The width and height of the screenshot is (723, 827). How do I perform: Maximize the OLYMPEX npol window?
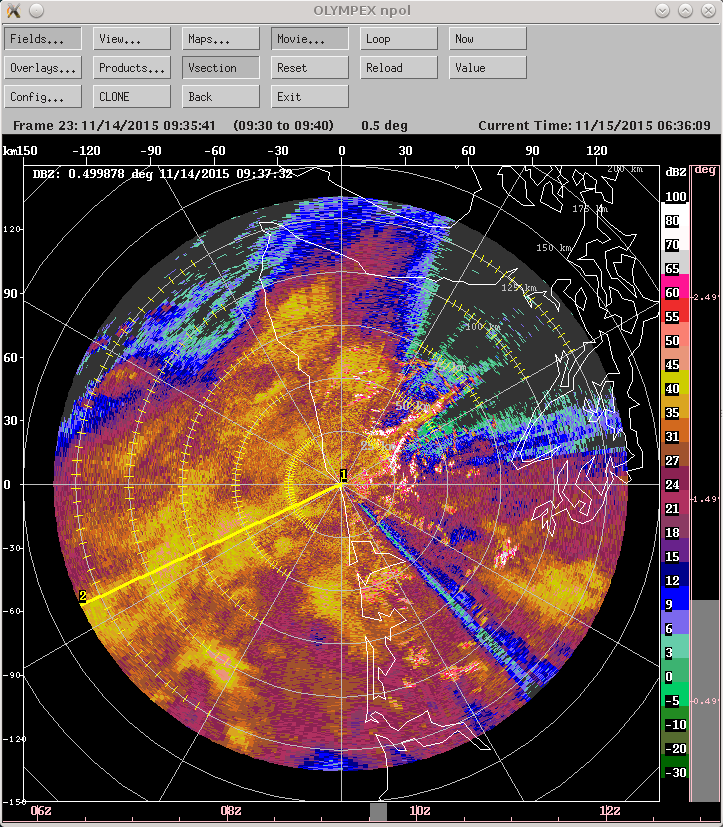(x=686, y=11)
